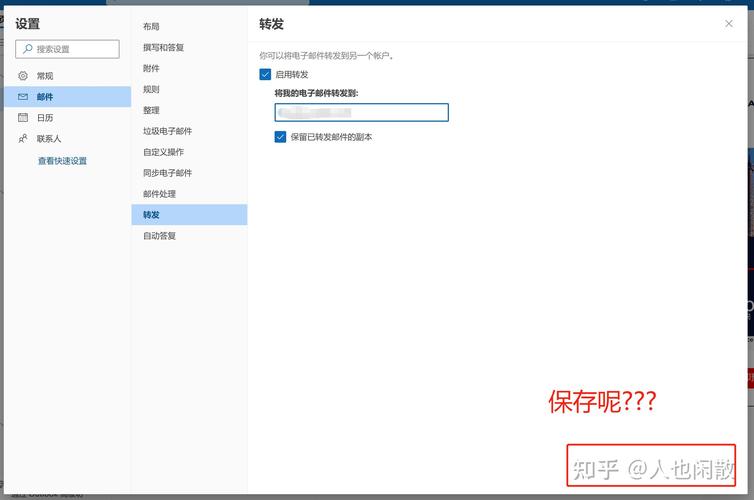This screenshot has width=754, height=500.
Task: Click the label 将我的电子邮件转发到
Action: click(x=315, y=93)
